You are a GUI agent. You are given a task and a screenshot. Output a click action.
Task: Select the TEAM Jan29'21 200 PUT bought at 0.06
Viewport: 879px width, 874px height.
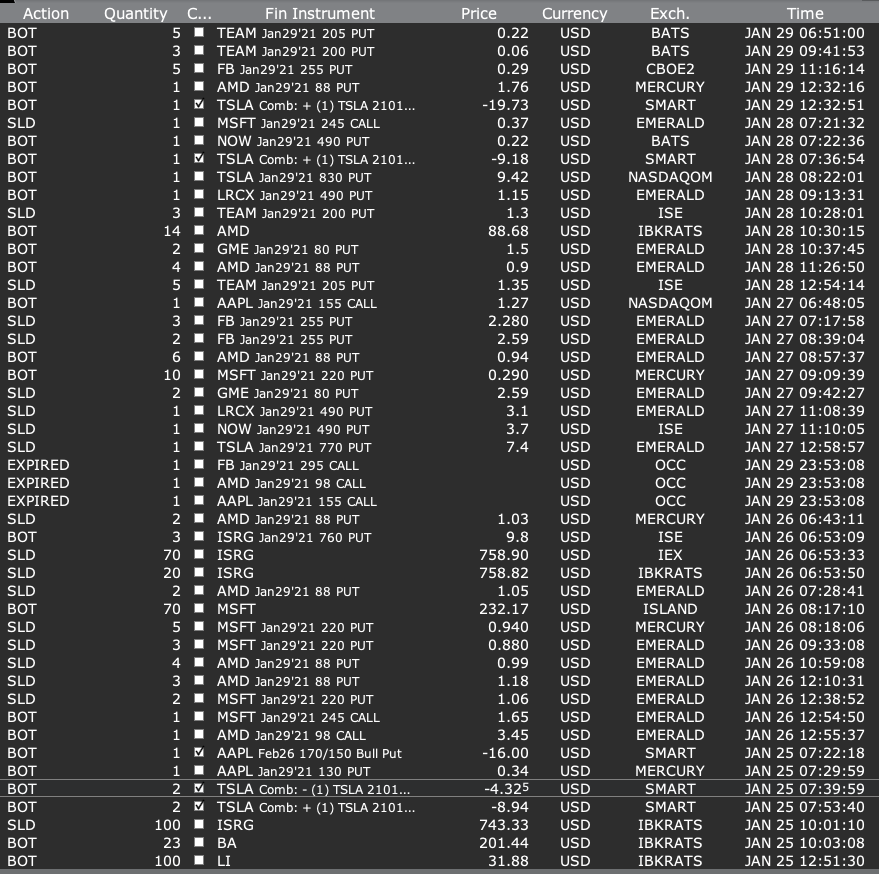(295, 51)
